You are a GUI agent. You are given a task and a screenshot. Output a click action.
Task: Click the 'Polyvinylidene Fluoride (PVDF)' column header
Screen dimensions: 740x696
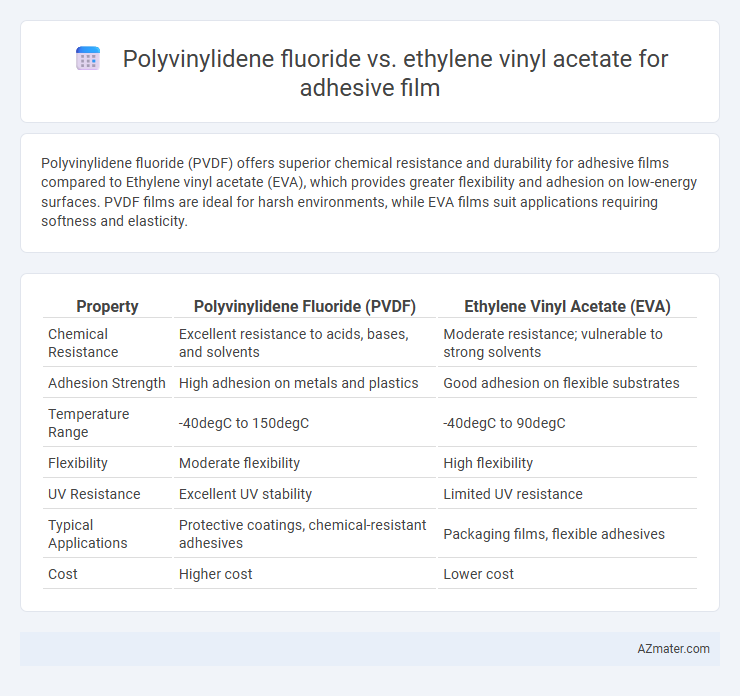coord(305,306)
